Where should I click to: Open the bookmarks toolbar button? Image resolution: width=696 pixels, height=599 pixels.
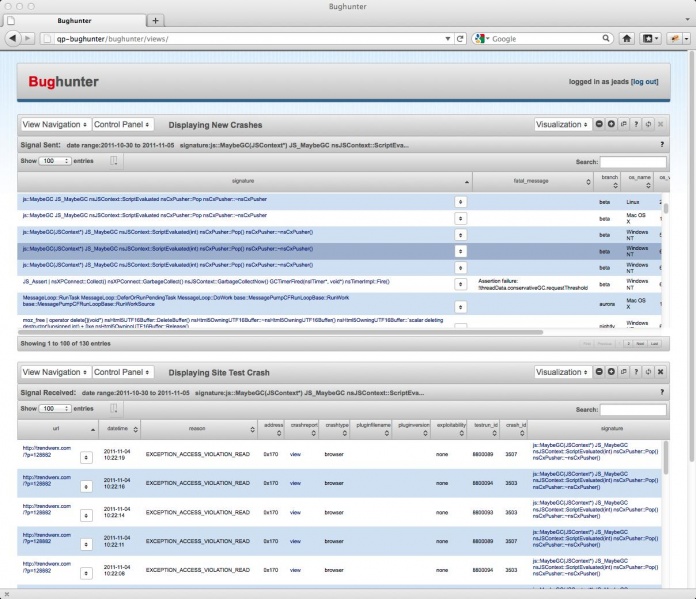(651, 39)
